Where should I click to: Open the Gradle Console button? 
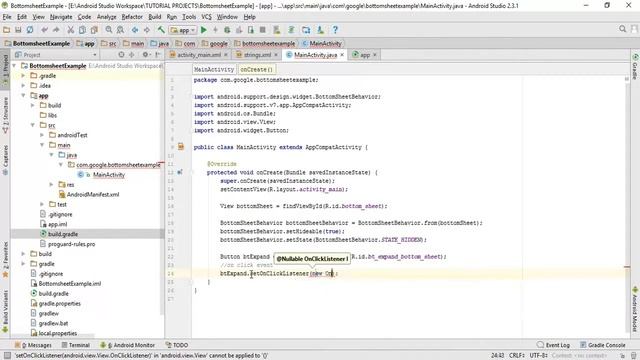click(603, 345)
